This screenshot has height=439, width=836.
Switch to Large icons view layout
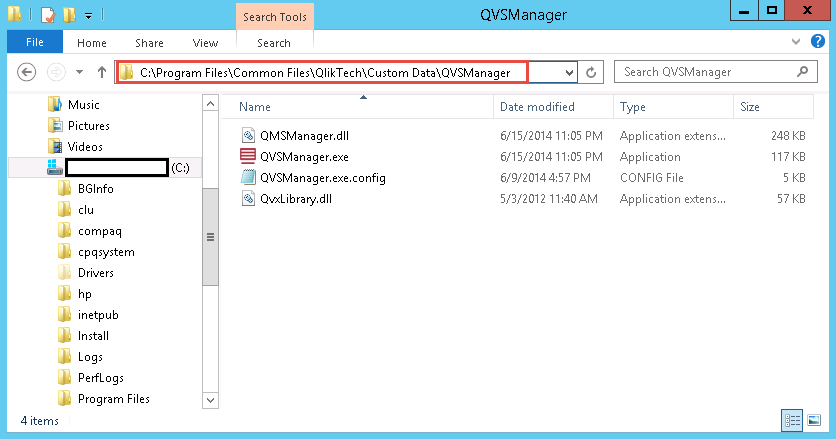click(x=814, y=420)
